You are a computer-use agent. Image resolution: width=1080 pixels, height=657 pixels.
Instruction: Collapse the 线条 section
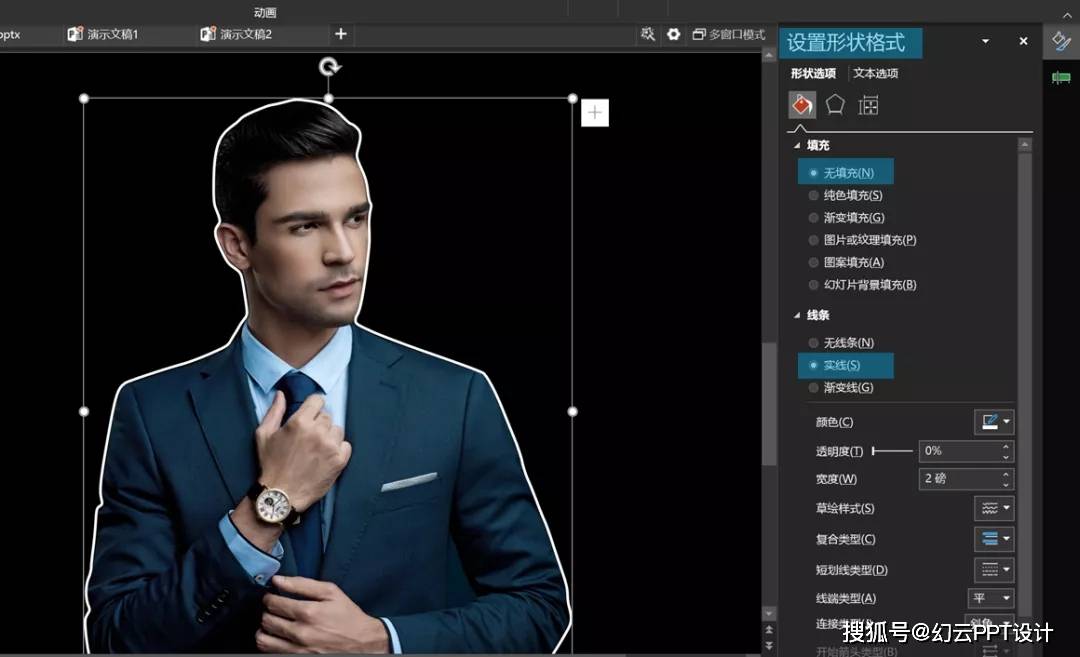point(797,315)
